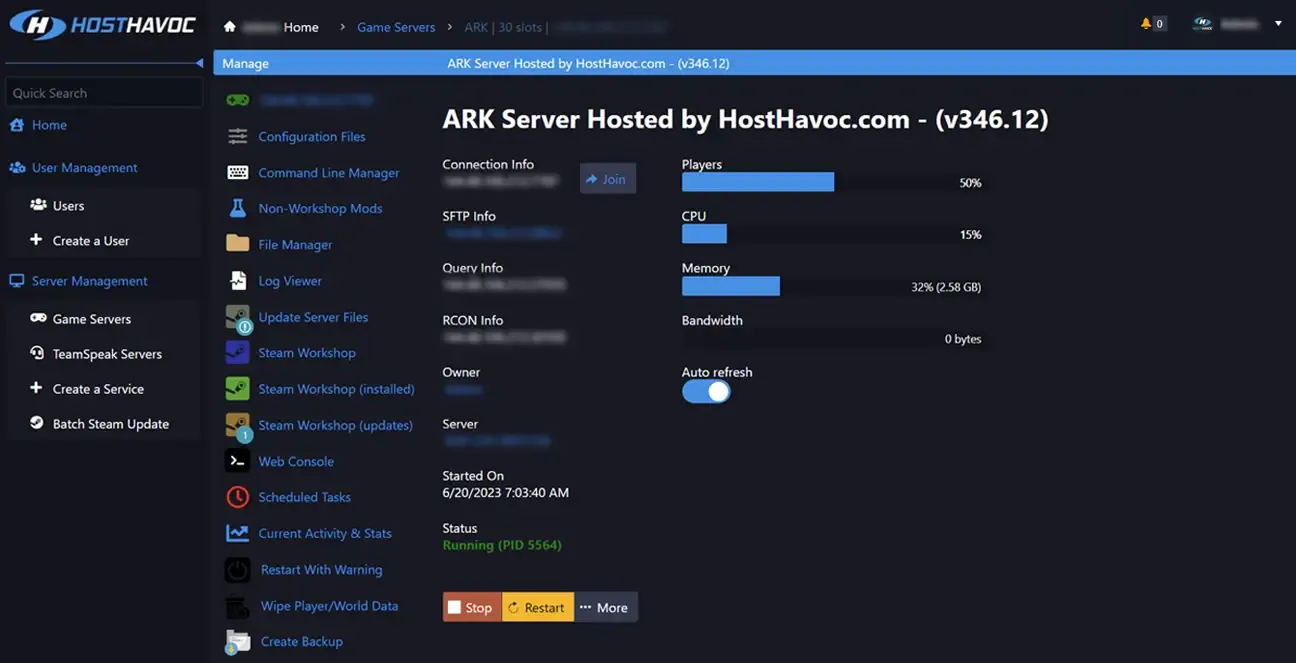Open the account dropdown arrow
The height and width of the screenshot is (663, 1296).
(1278, 23)
